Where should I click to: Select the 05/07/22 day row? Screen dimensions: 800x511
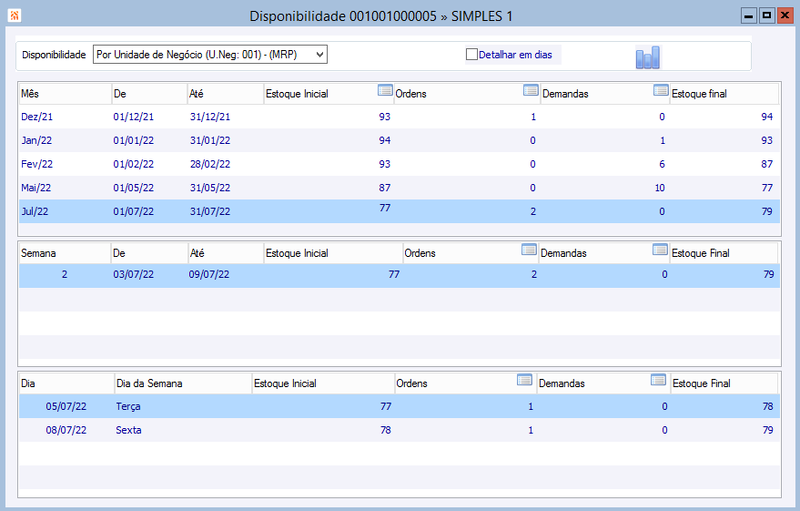(399, 406)
